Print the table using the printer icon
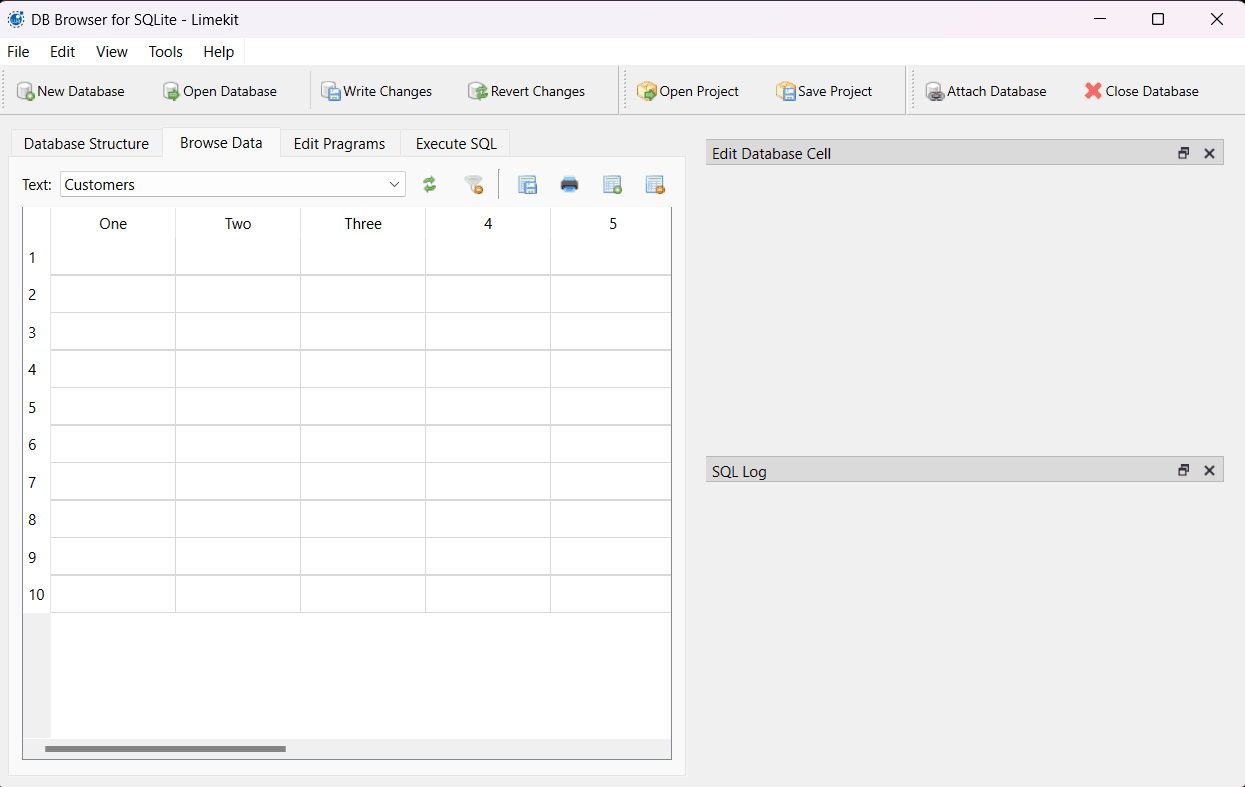Viewport: 1245px width, 787px height. click(x=569, y=184)
